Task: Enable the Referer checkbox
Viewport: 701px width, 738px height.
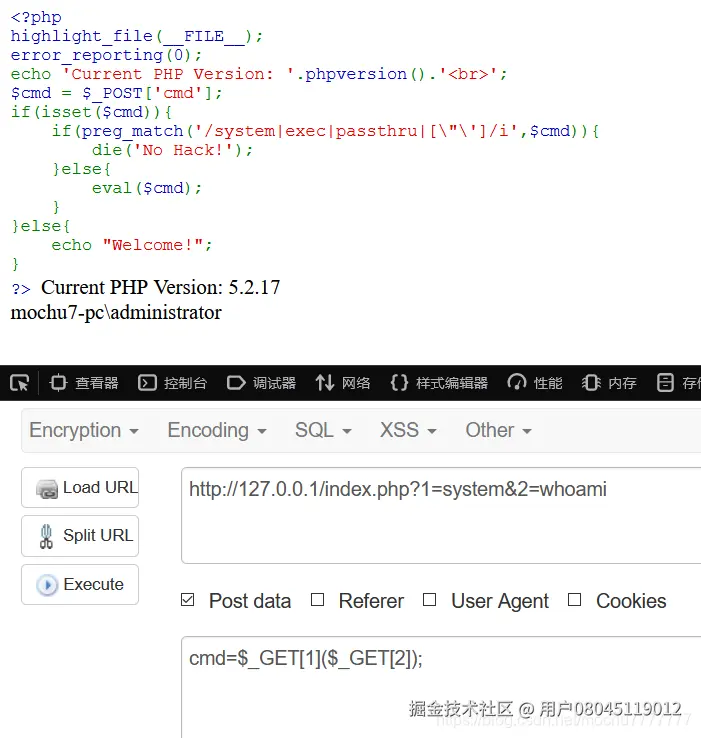Action: pos(317,600)
